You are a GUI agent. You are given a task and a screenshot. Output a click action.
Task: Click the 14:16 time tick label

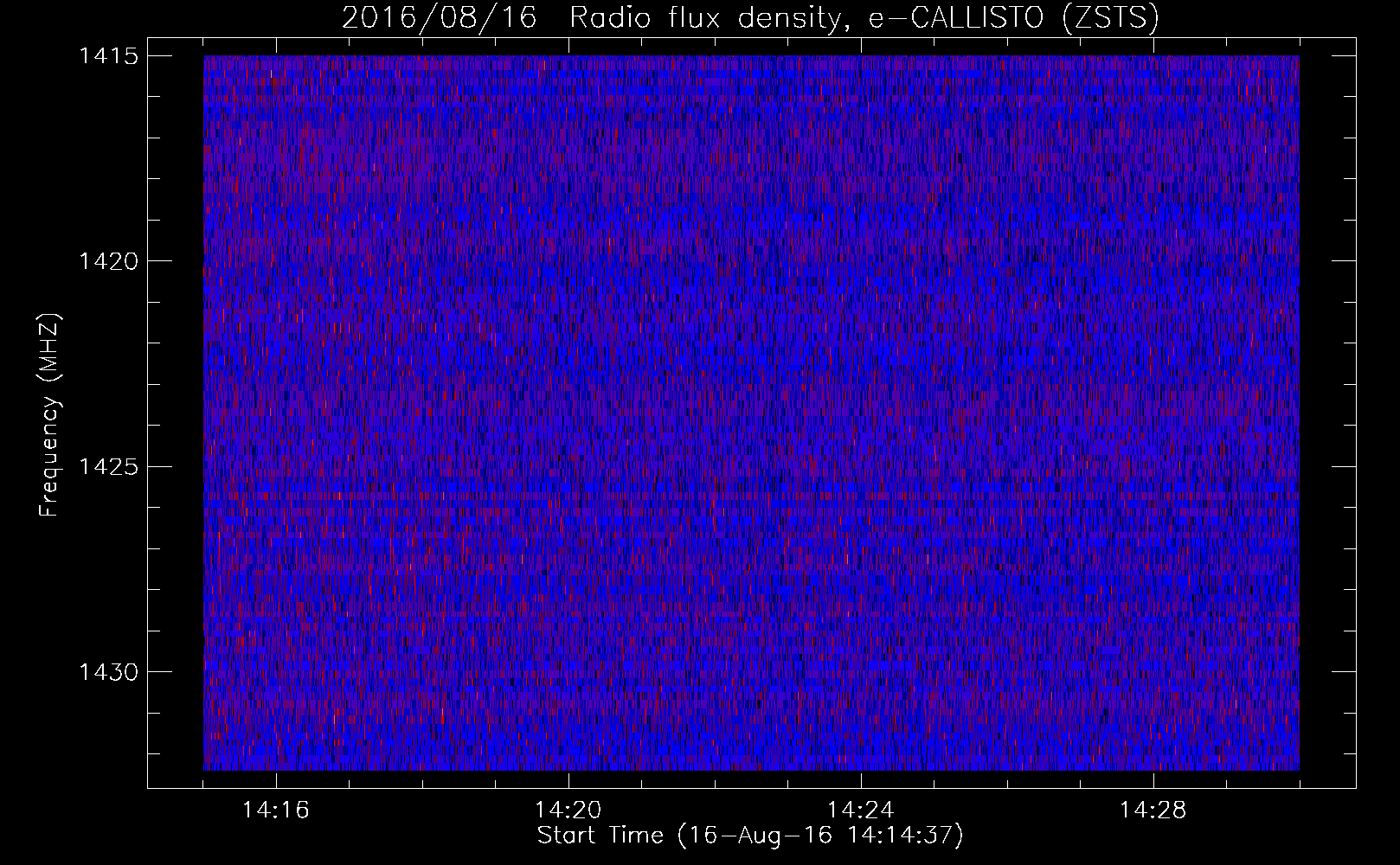coord(276,811)
